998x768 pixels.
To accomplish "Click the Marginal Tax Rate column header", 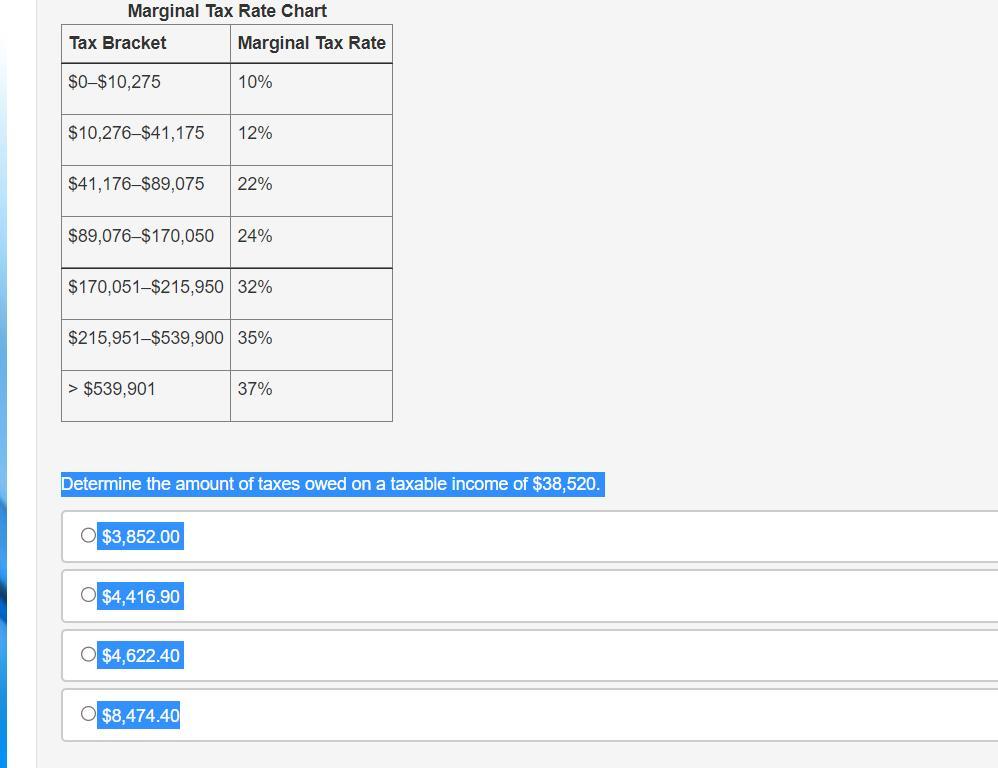I will coord(311,43).
